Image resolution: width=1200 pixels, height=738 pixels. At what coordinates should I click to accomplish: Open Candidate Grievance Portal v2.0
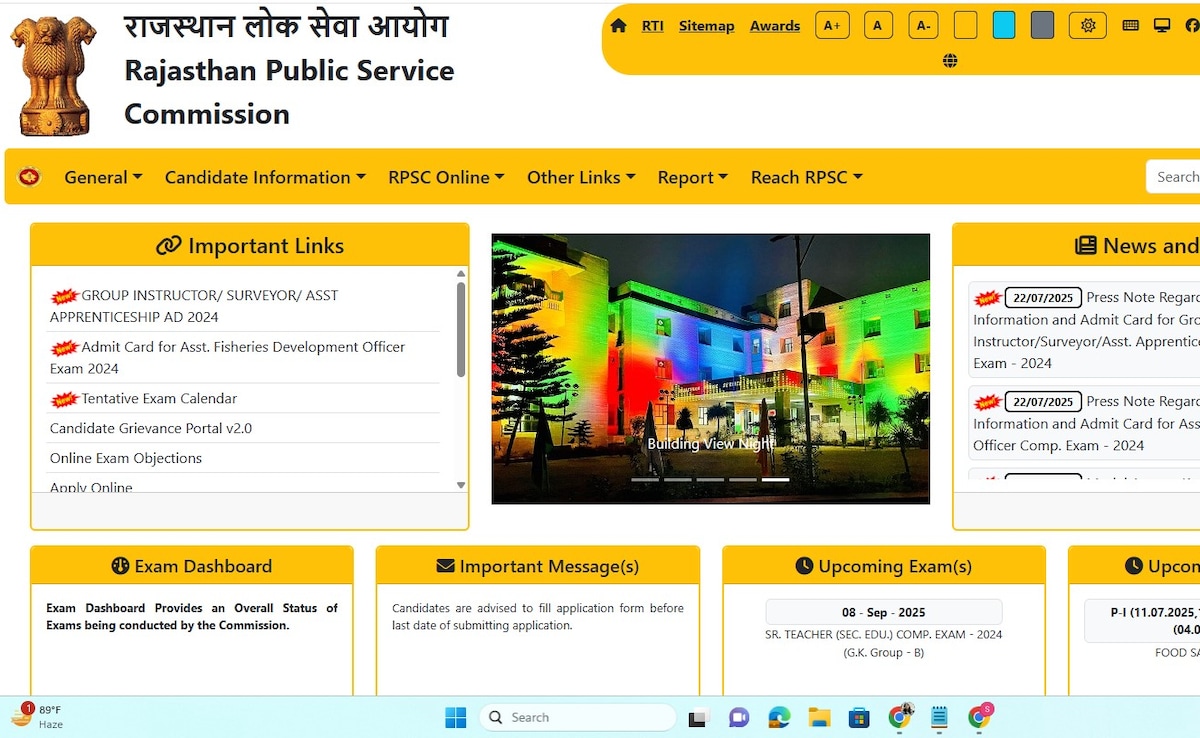click(151, 428)
